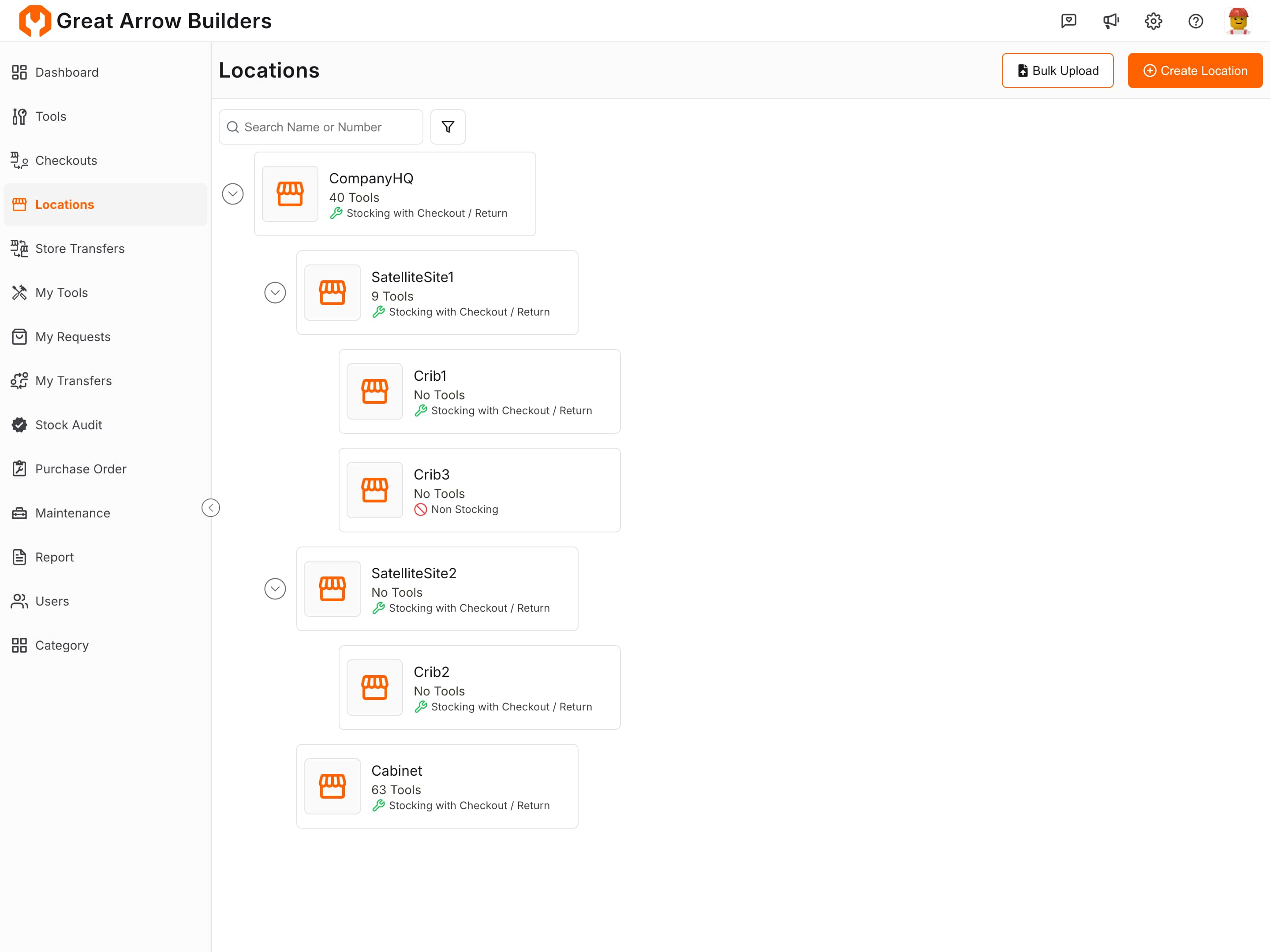Viewport: 1270px width, 952px height.
Task: Click the CompanyHQ store icon
Action: coord(290,194)
